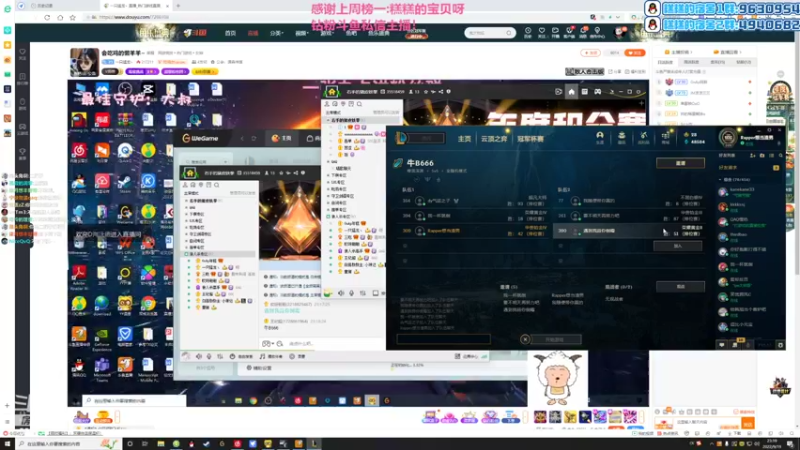Click 播放伴奏 in the front YY window toolbar
Screen dimensions: 800x450
271,357
